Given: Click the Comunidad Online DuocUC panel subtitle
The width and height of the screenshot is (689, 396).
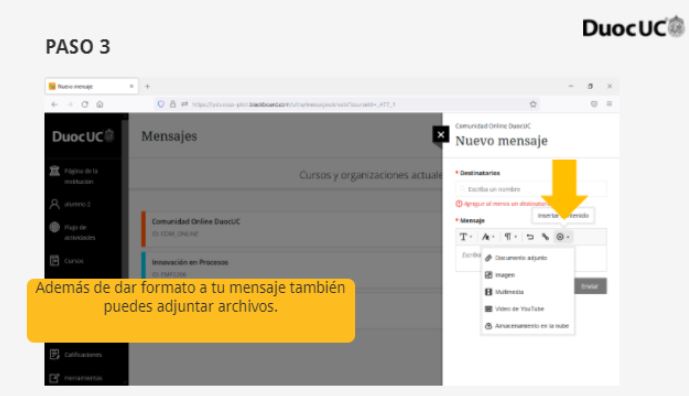Looking at the screenshot, I should pyautogui.click(x=493, y=126).
